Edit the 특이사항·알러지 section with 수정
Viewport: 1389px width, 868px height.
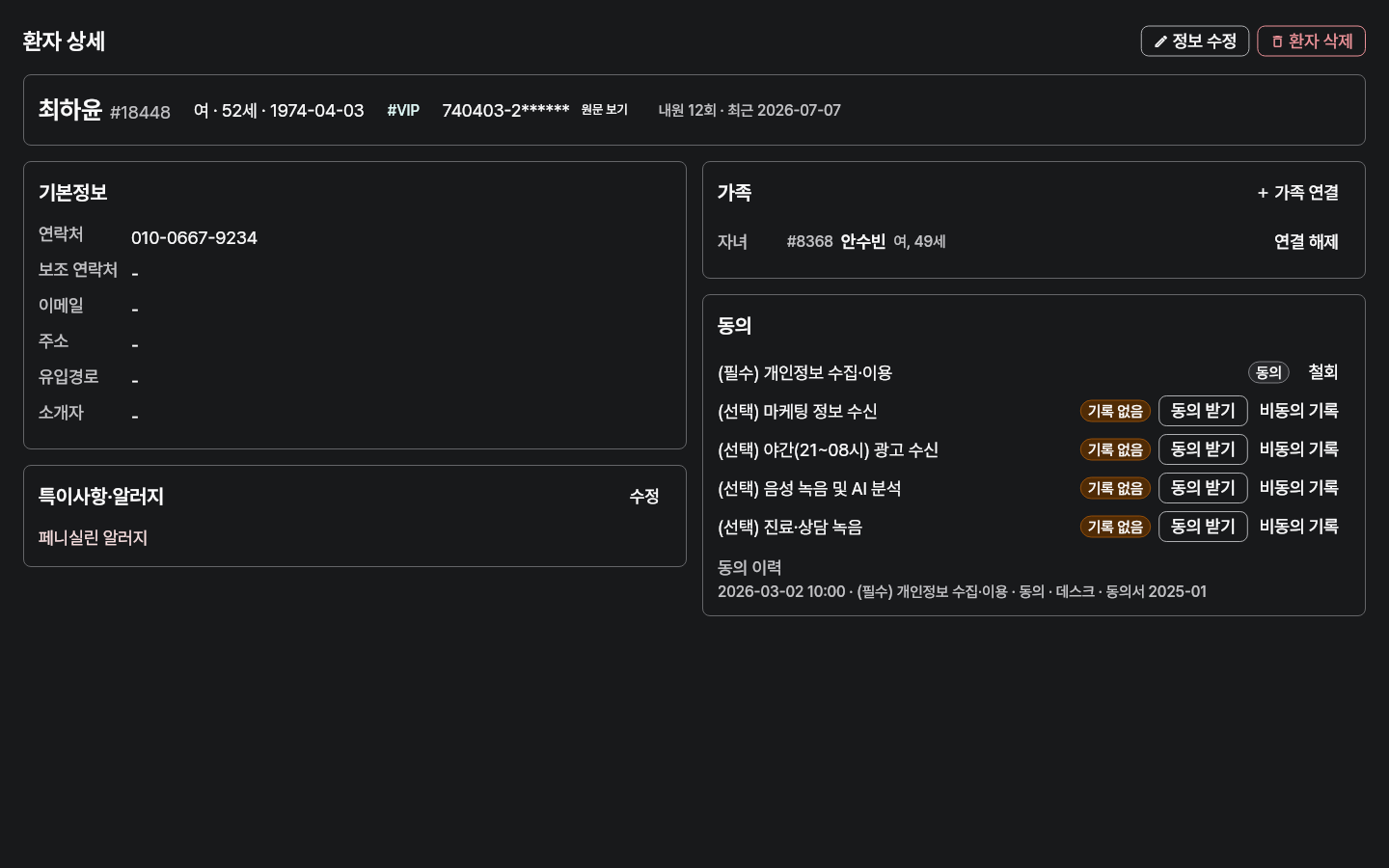(644, 497)
